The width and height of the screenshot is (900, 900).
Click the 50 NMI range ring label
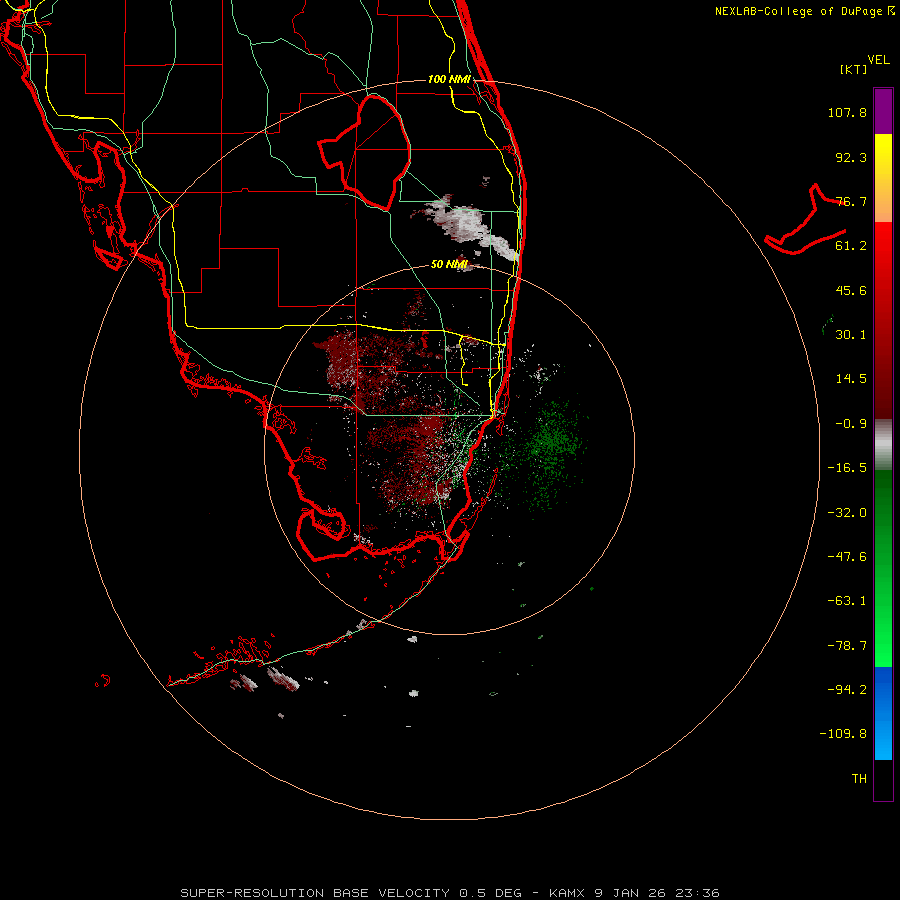(449, 265)
